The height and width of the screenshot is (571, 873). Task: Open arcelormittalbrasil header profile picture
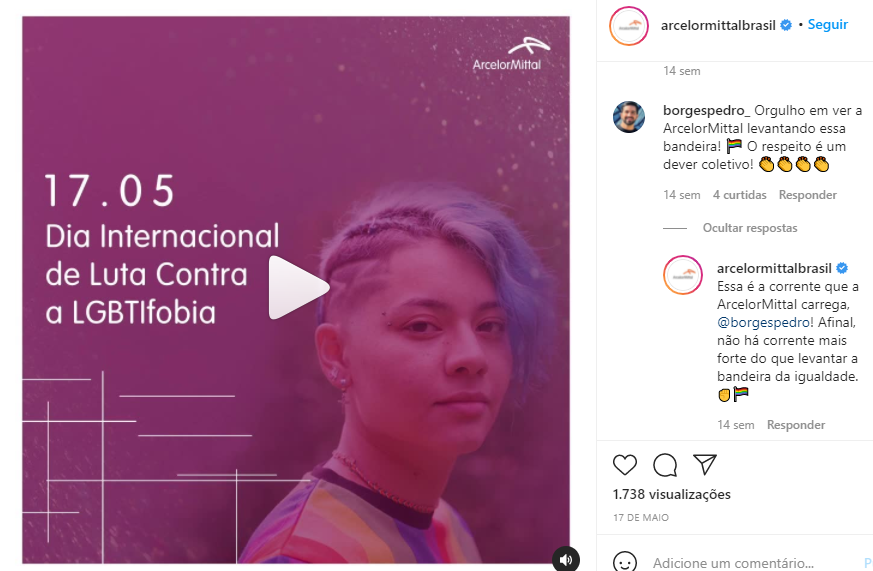(x=629, y=26)
